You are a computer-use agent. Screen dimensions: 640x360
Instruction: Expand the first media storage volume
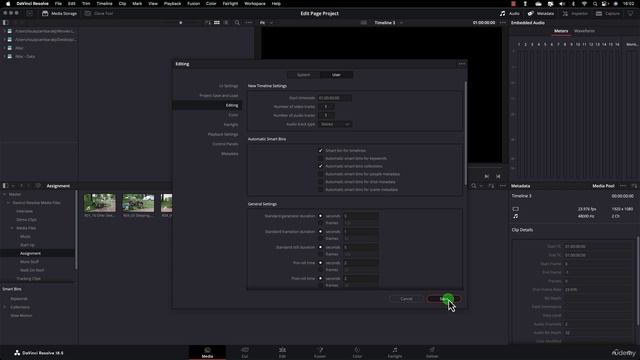[4, 31]
